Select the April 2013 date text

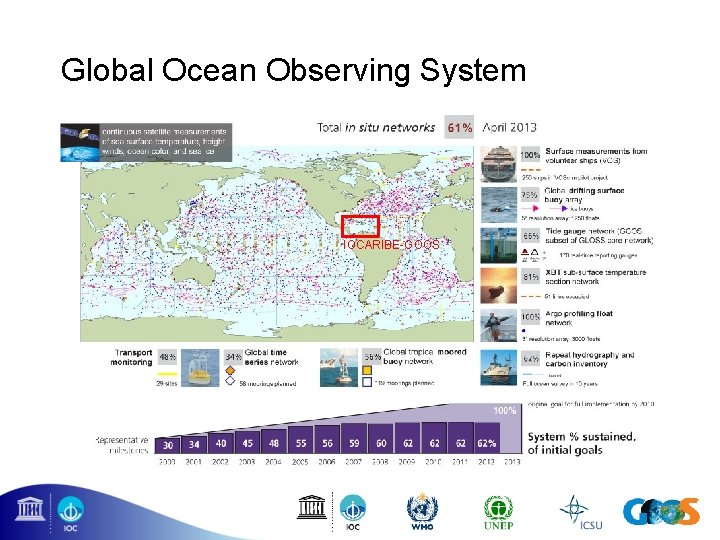click(509, 127)
